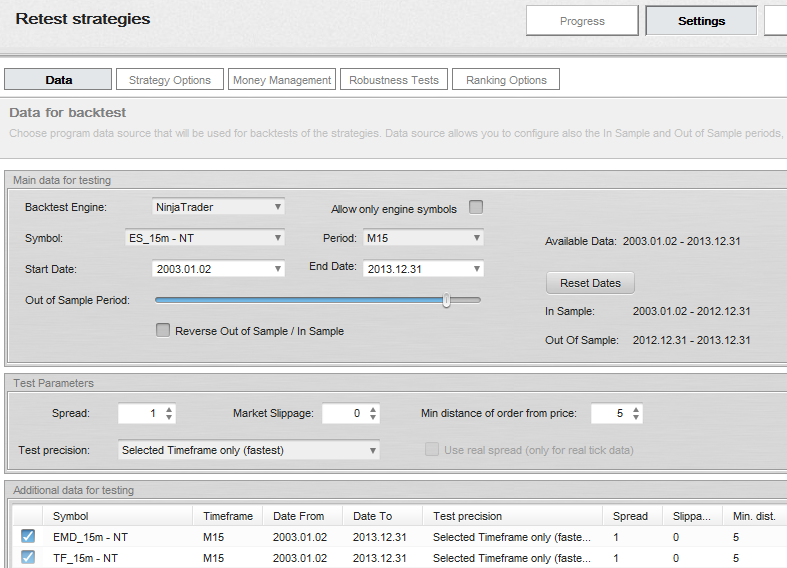Image resolution: width=787 pixels, height=568 pixels.
Task: Toggle Allow only engine symbols checkbox
Action: [x=476, y=207]
